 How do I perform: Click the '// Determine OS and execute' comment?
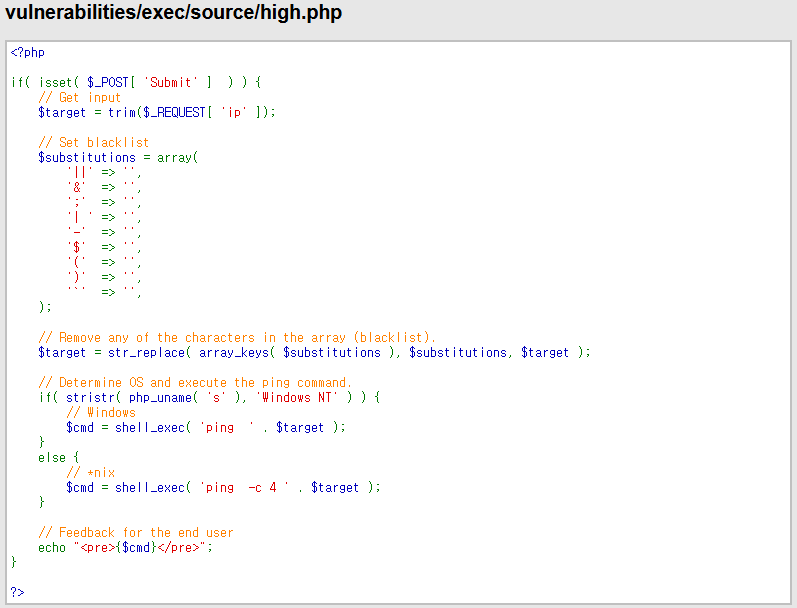click(195, 383)
